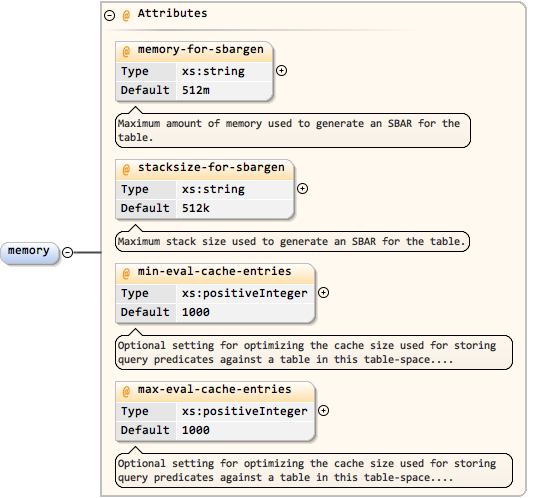The width and height of the screenshot is (544, 498).
Task: Click the max-eval-cache-entries description annotation
Action: pos(314,470)
